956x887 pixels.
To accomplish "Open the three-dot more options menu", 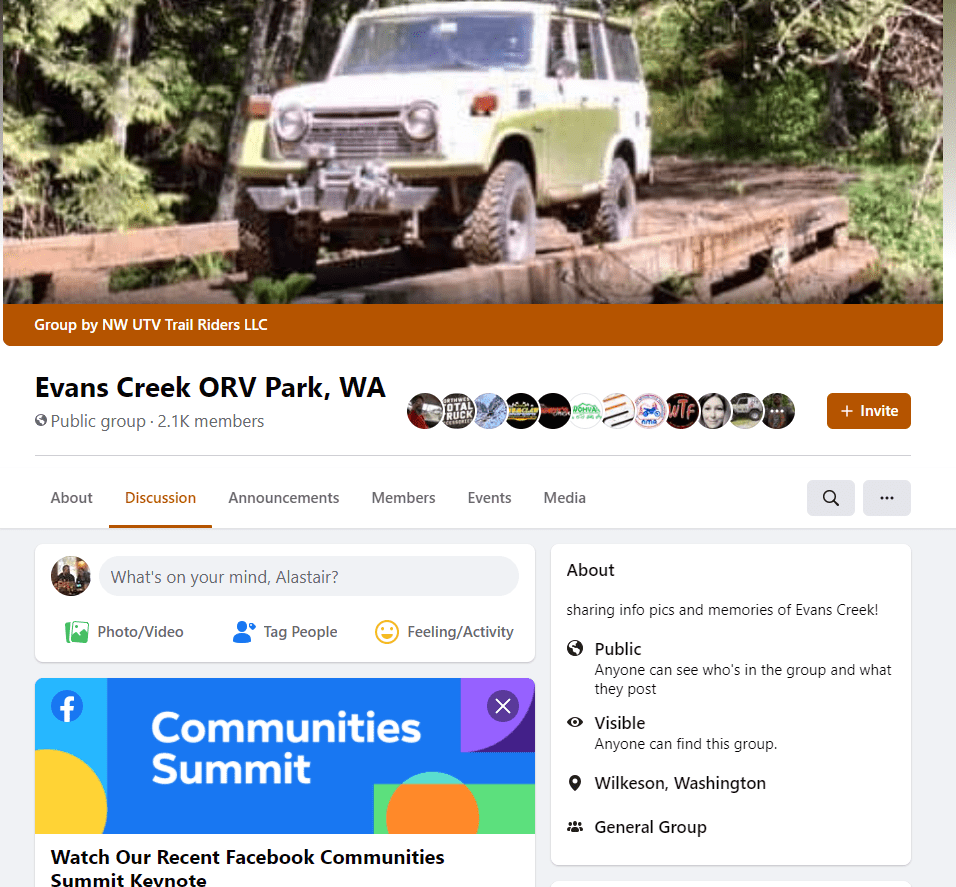I will pos(886,498).
